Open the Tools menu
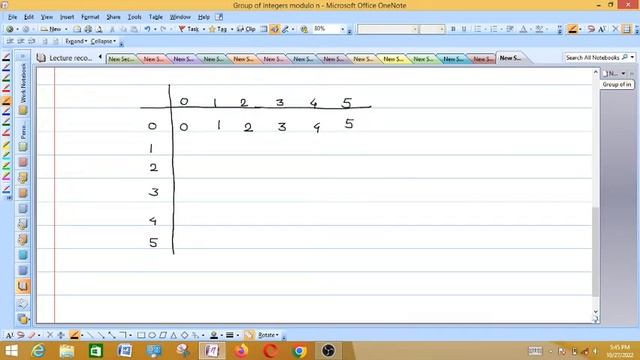This screenshot has width=640, height=360. click(x=134, y=17)
